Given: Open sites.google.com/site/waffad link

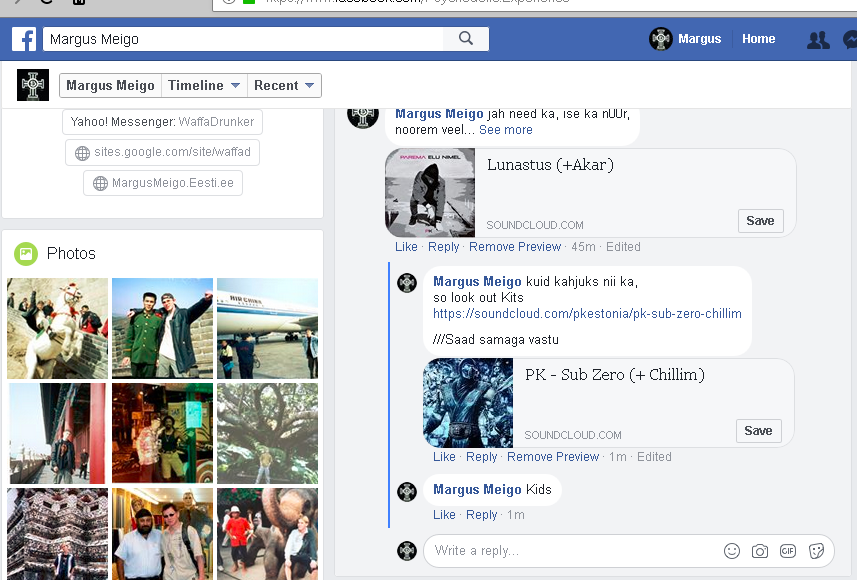Looking at the screenshot, I should pos(162,153).
